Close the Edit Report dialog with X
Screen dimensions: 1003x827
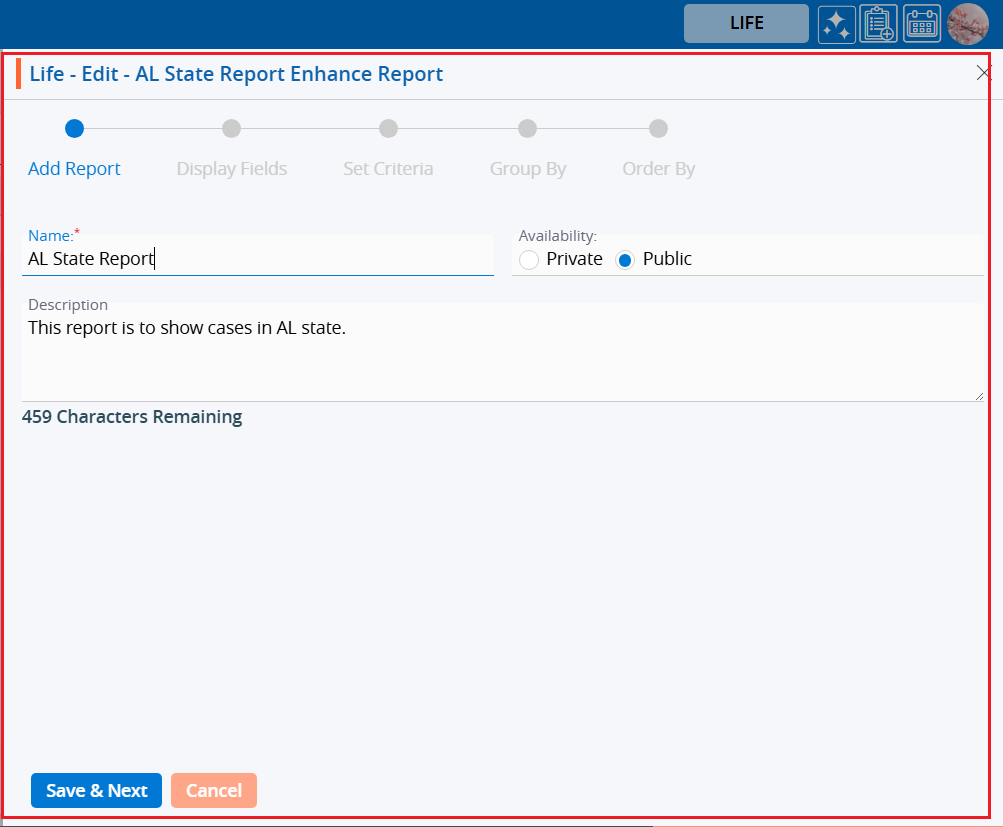click(x=983, y=73)
